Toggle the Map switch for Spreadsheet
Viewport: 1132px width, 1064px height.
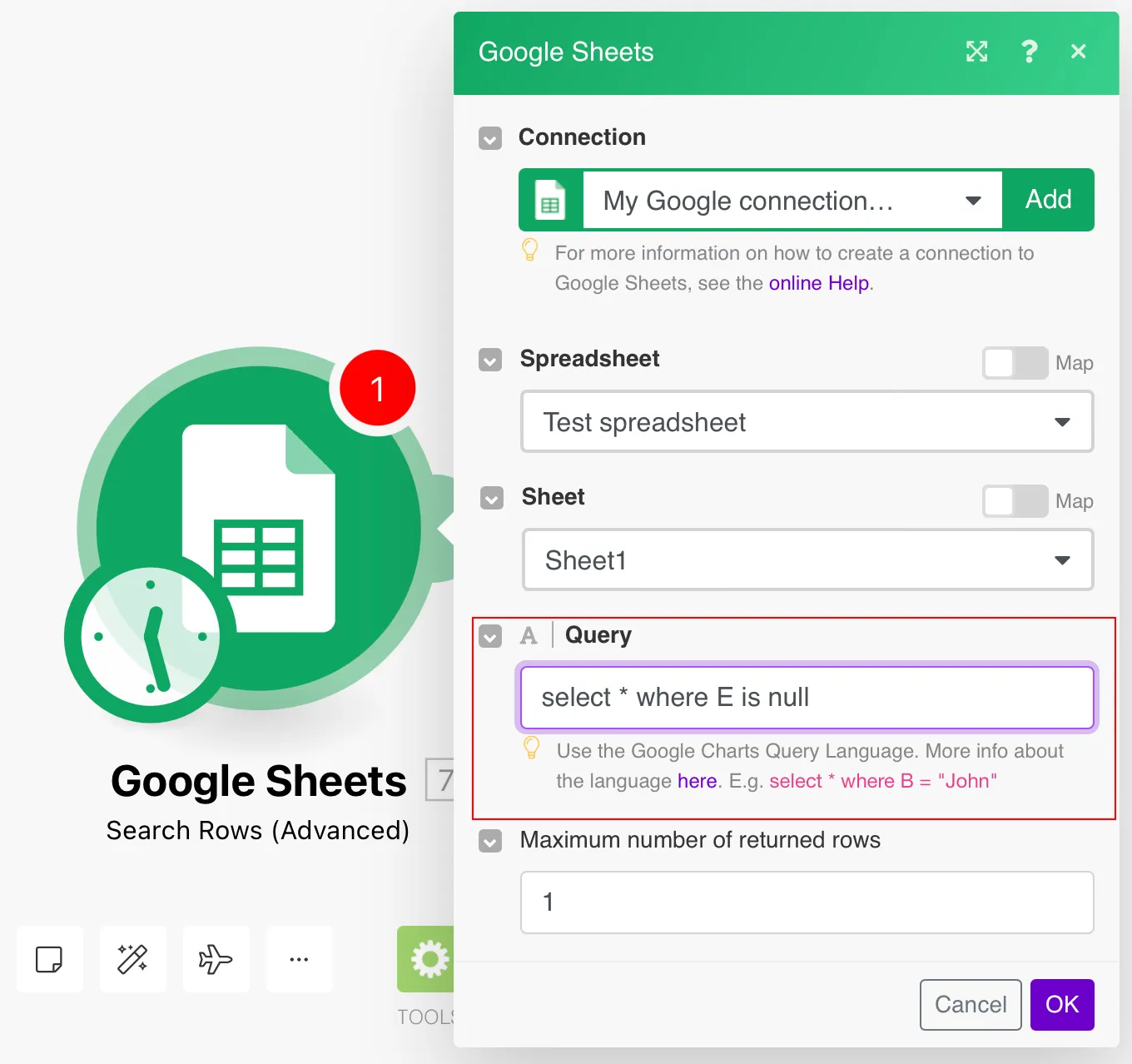1015,363
